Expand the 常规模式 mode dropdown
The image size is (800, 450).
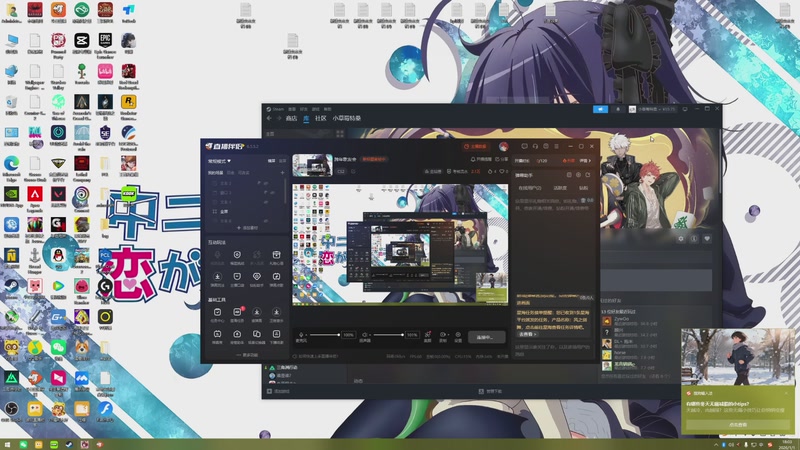(219, 161)
